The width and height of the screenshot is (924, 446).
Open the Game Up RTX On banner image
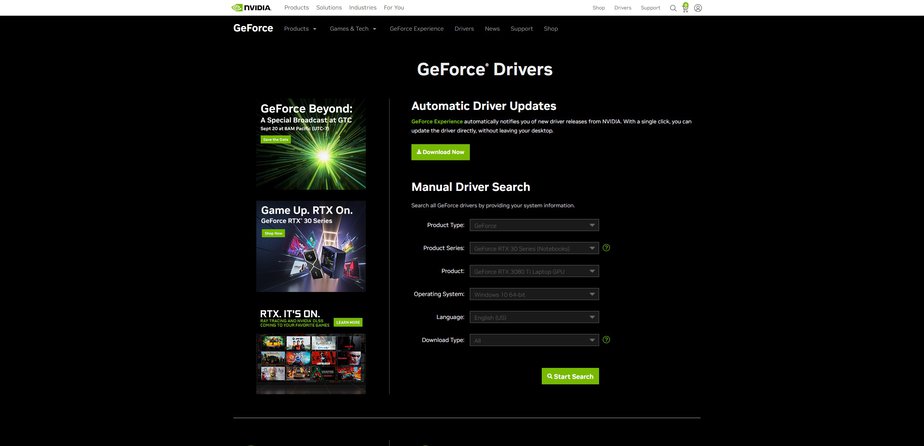(311, 246)
